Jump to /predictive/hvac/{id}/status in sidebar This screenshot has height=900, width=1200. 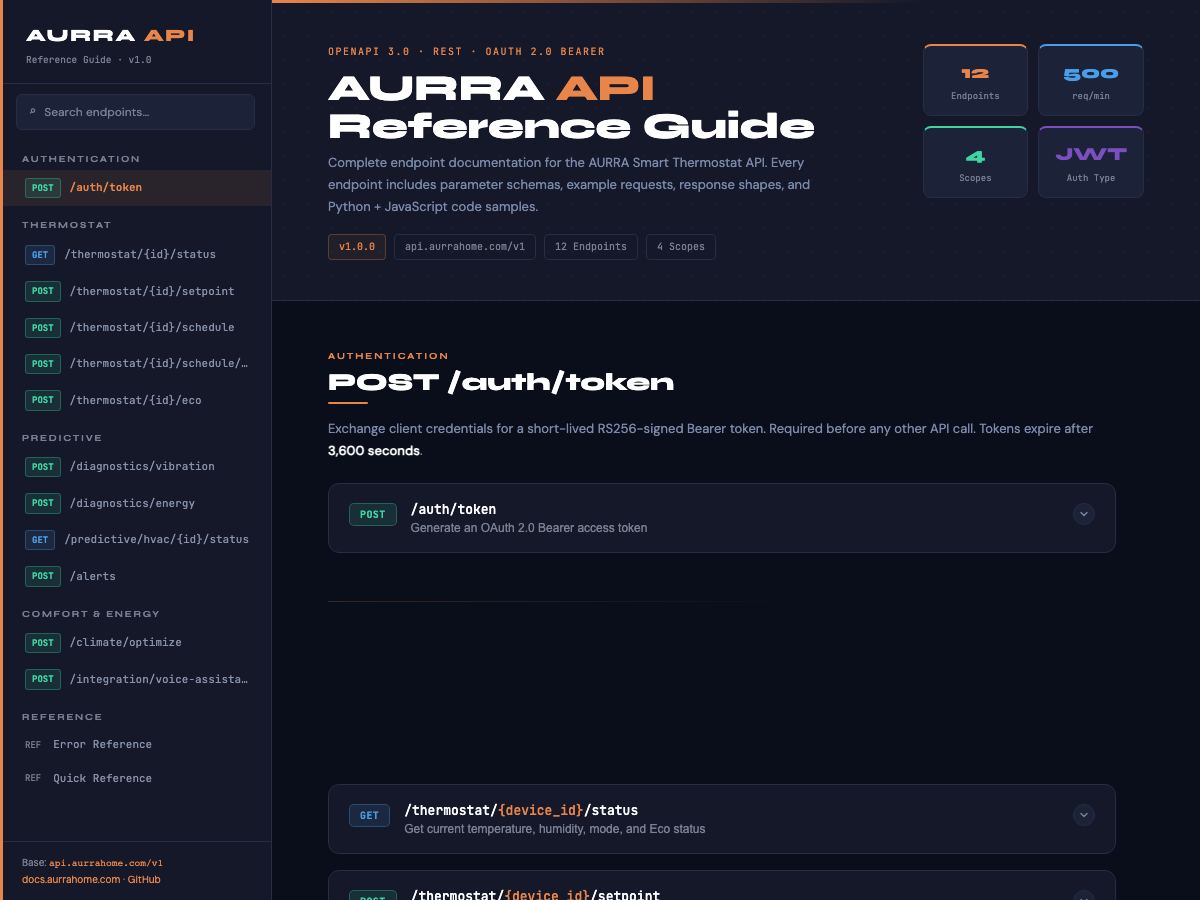point(136,539)
